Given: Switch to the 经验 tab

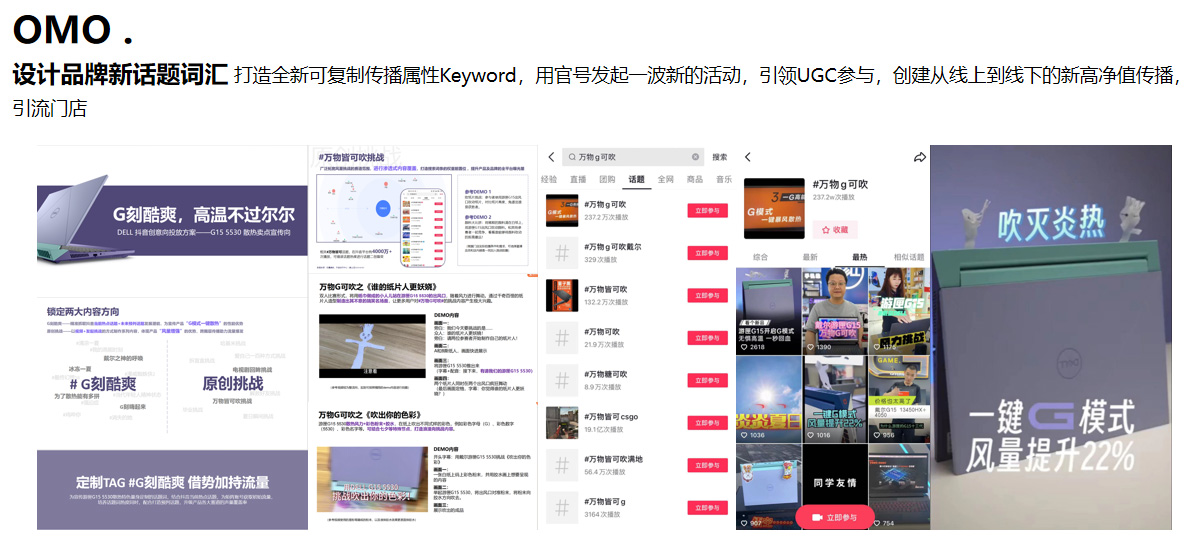Looking at the screenshot, I should click(549, 179).
